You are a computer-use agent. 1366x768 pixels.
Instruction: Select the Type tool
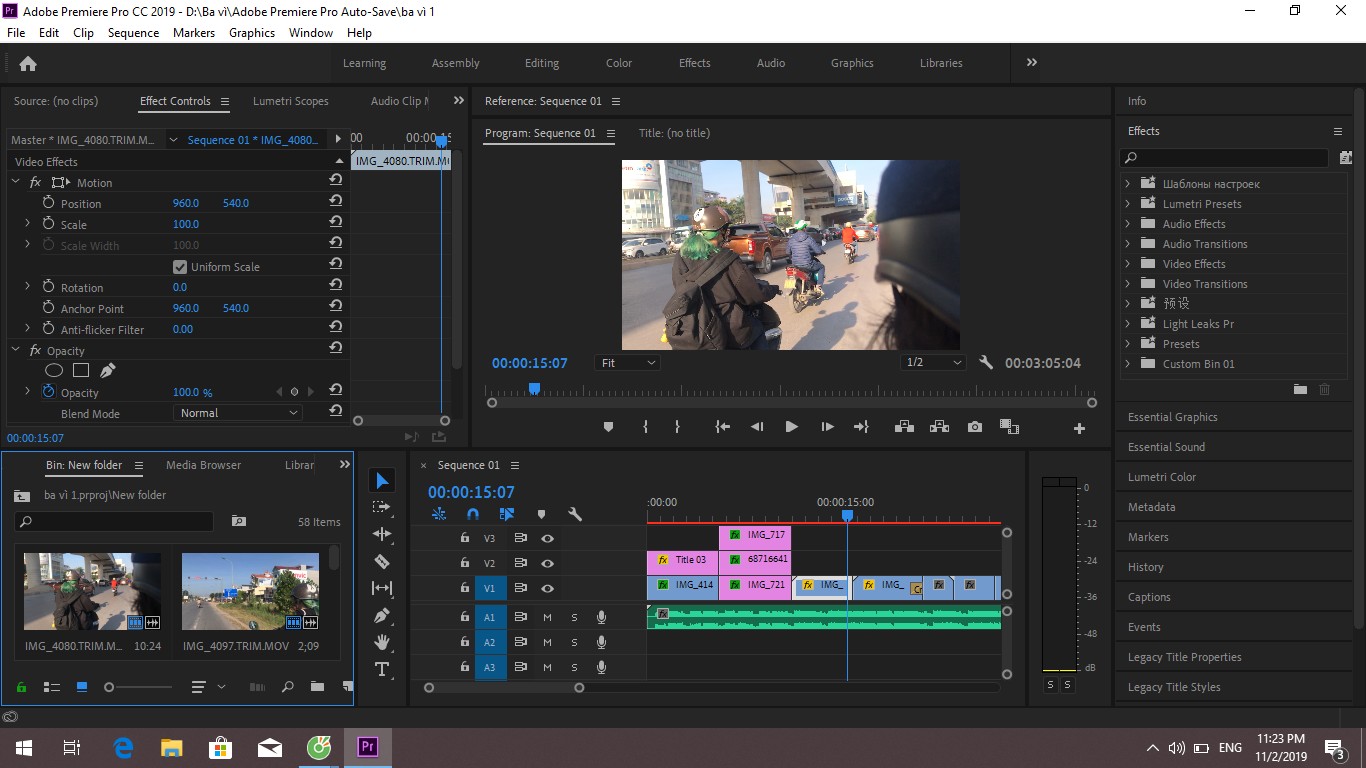pyautogui.click(x=381, y=669)
